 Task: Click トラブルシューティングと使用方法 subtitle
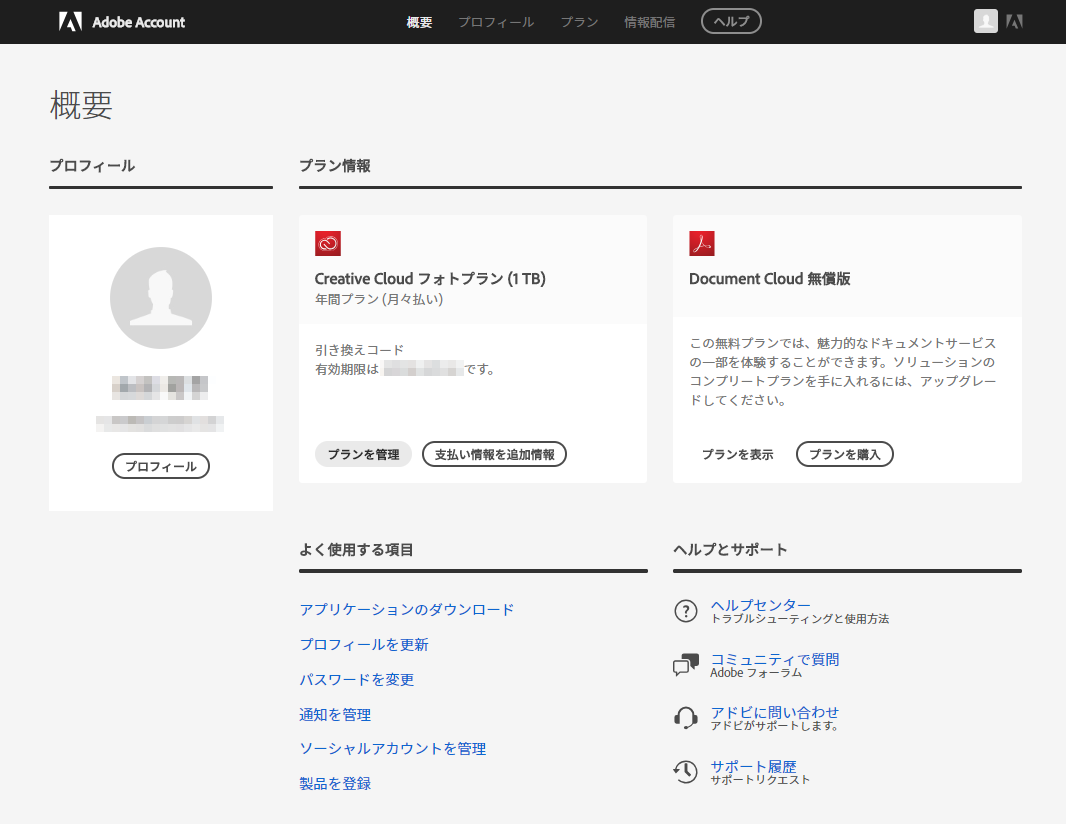[x=800, y=619]
